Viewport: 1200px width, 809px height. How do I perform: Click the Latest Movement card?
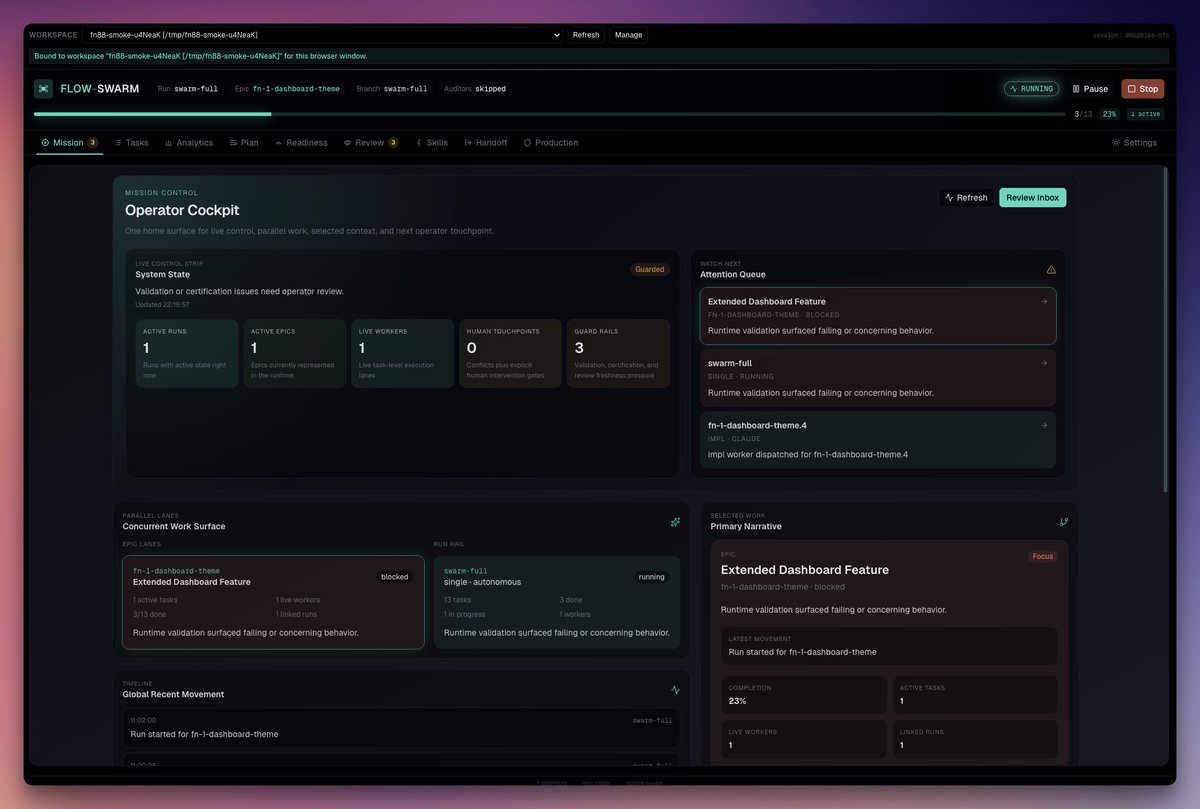889,646
